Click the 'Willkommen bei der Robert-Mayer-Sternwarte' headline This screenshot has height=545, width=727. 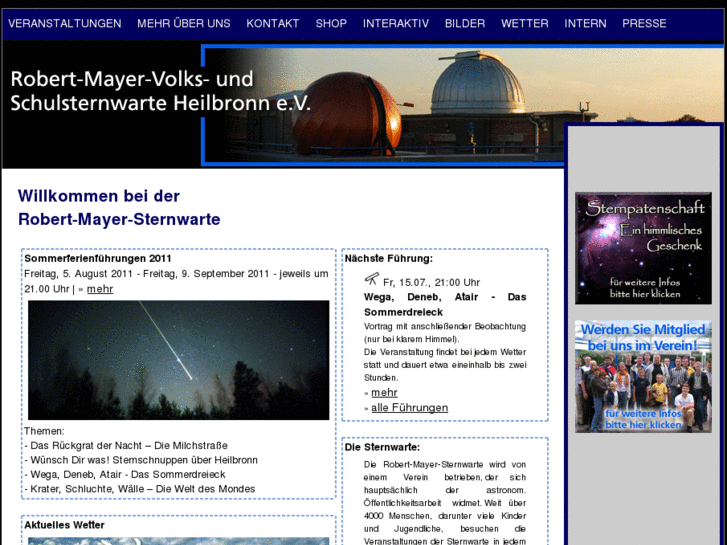pos(119,208)
